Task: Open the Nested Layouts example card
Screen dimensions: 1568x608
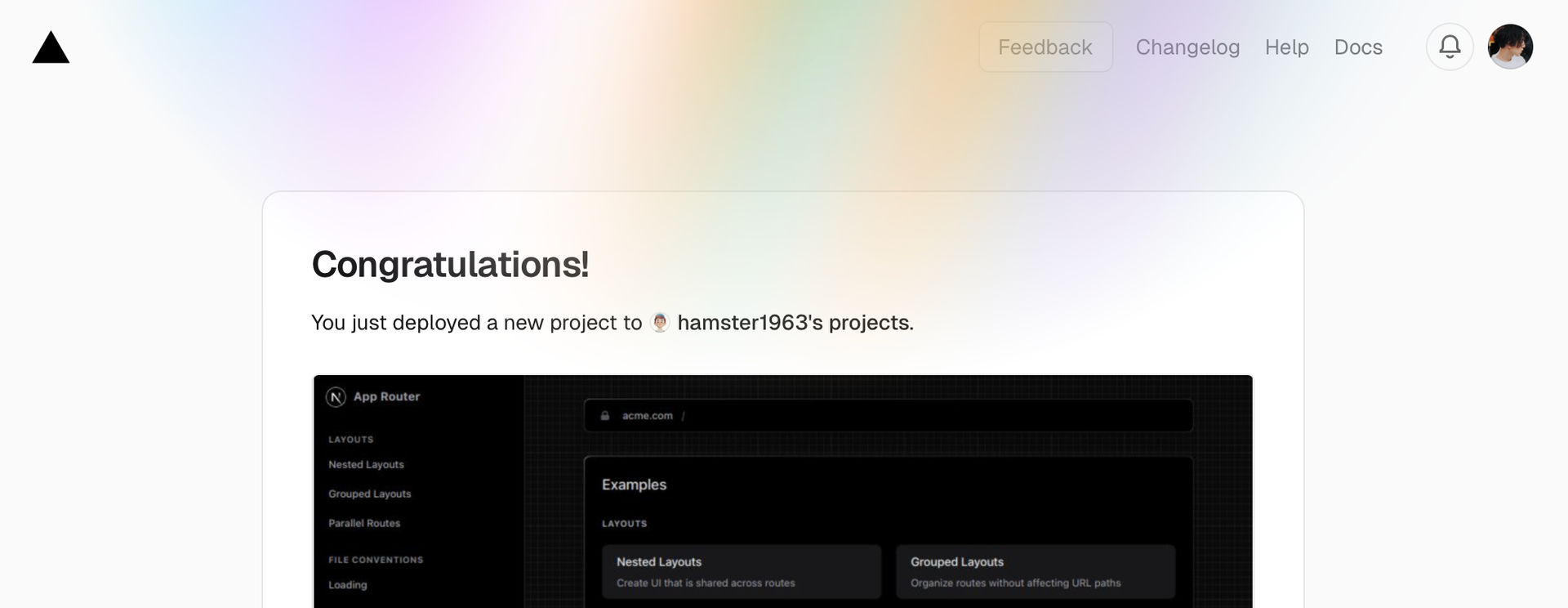Action: coord(741,572)
